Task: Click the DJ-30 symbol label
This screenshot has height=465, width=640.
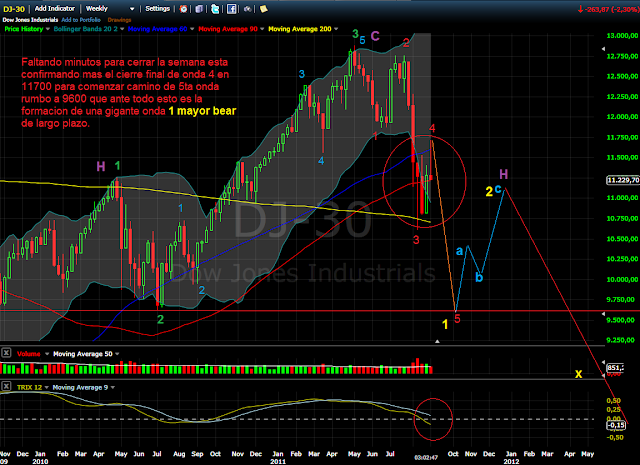Action: tap(14, 9)
